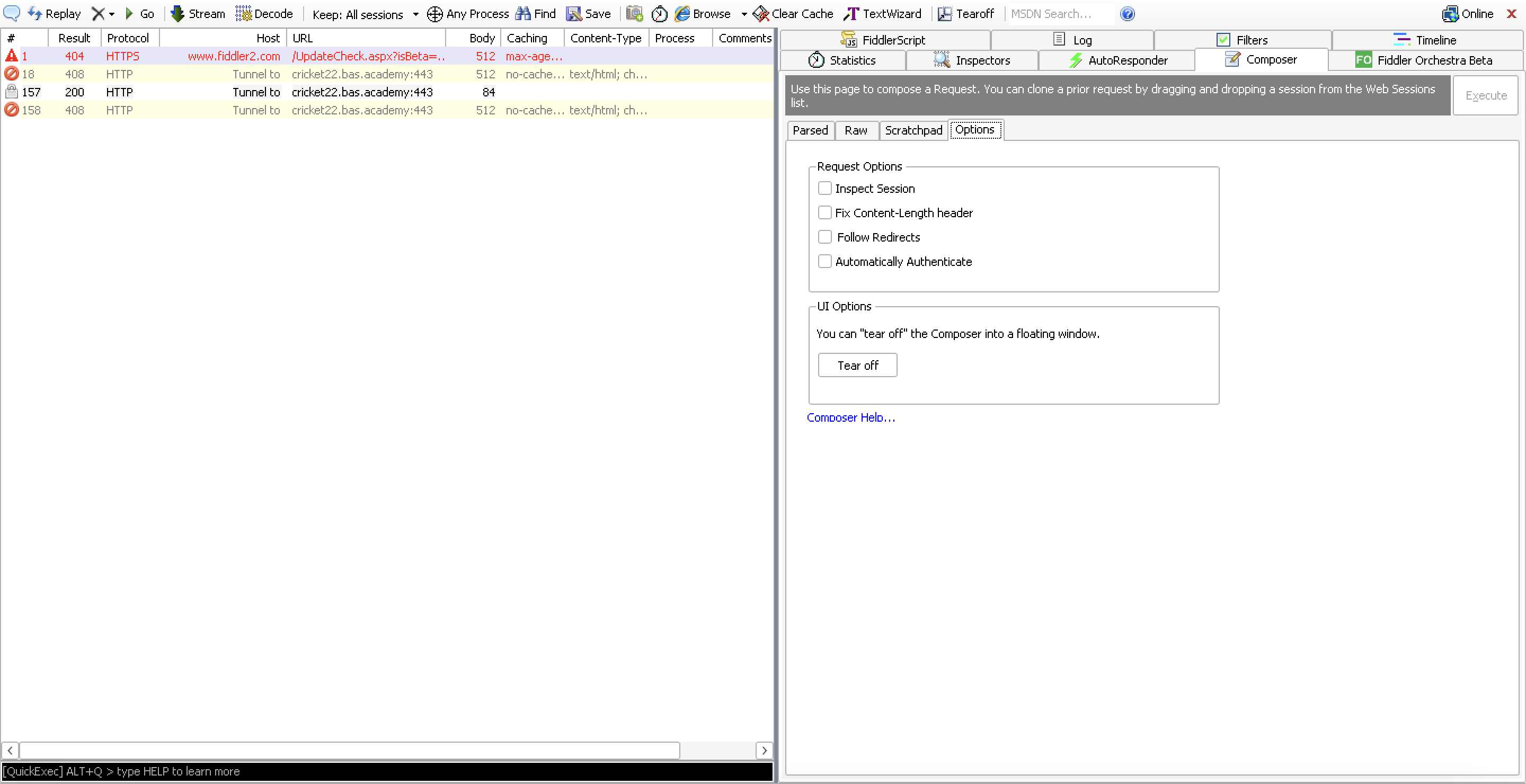Check Fix Content-Length header option

824,212
